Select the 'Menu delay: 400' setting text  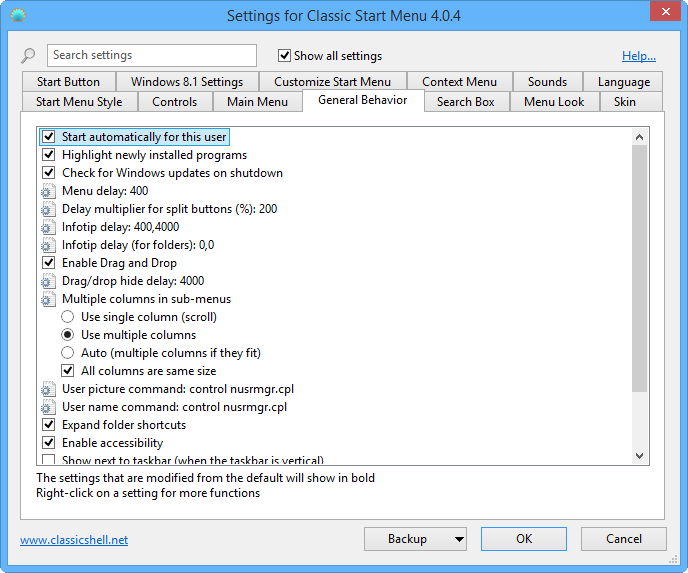pos(105,191)
